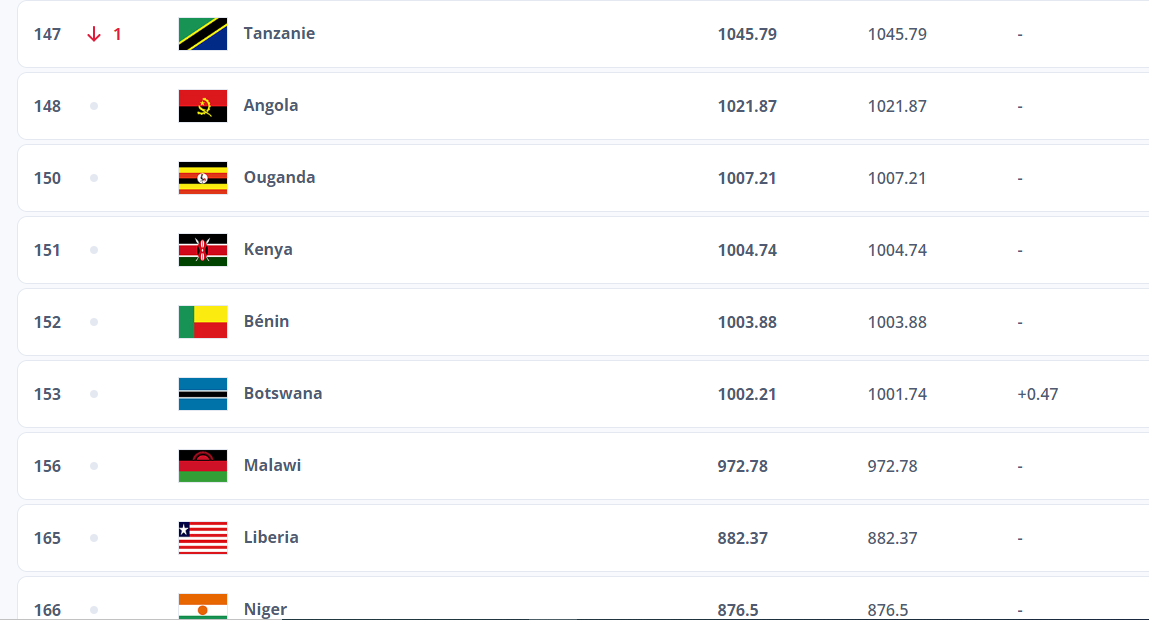
Task: Select the Bénin country name
Action: tap(266, 321)
